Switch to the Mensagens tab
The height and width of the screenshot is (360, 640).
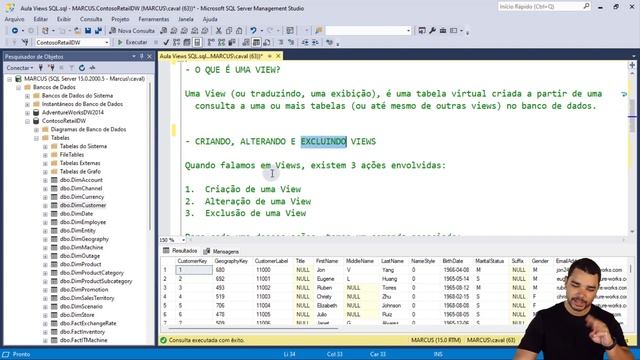pos(221,251)
